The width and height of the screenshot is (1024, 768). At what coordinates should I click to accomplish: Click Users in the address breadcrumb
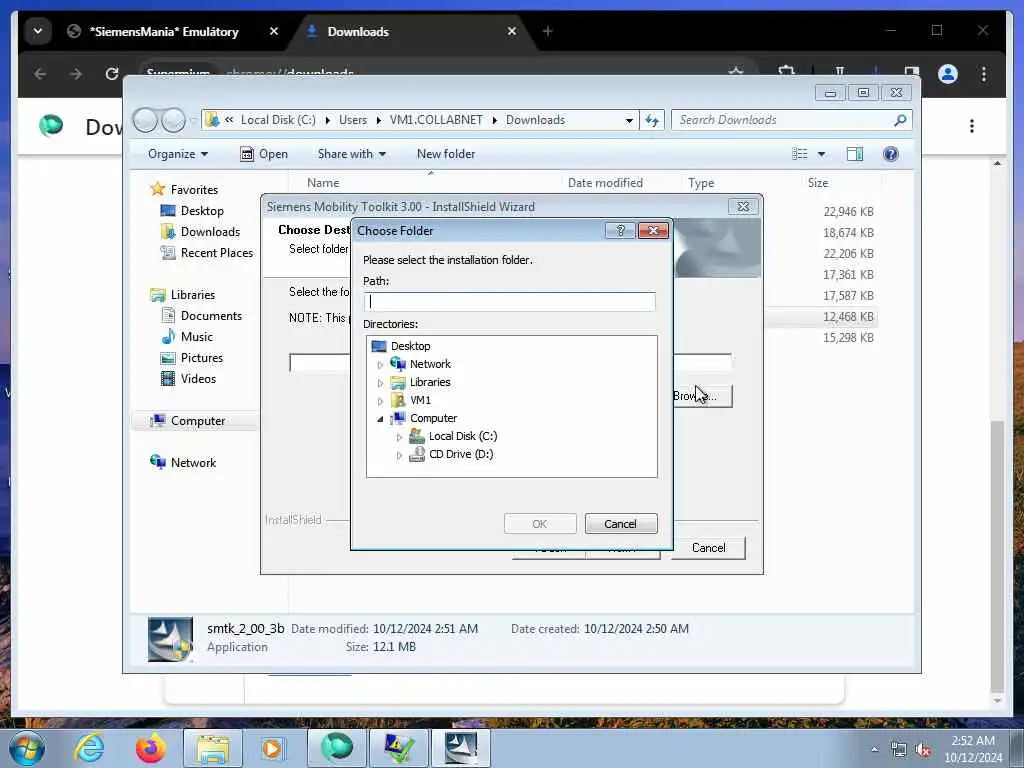(x=353, y=120)
